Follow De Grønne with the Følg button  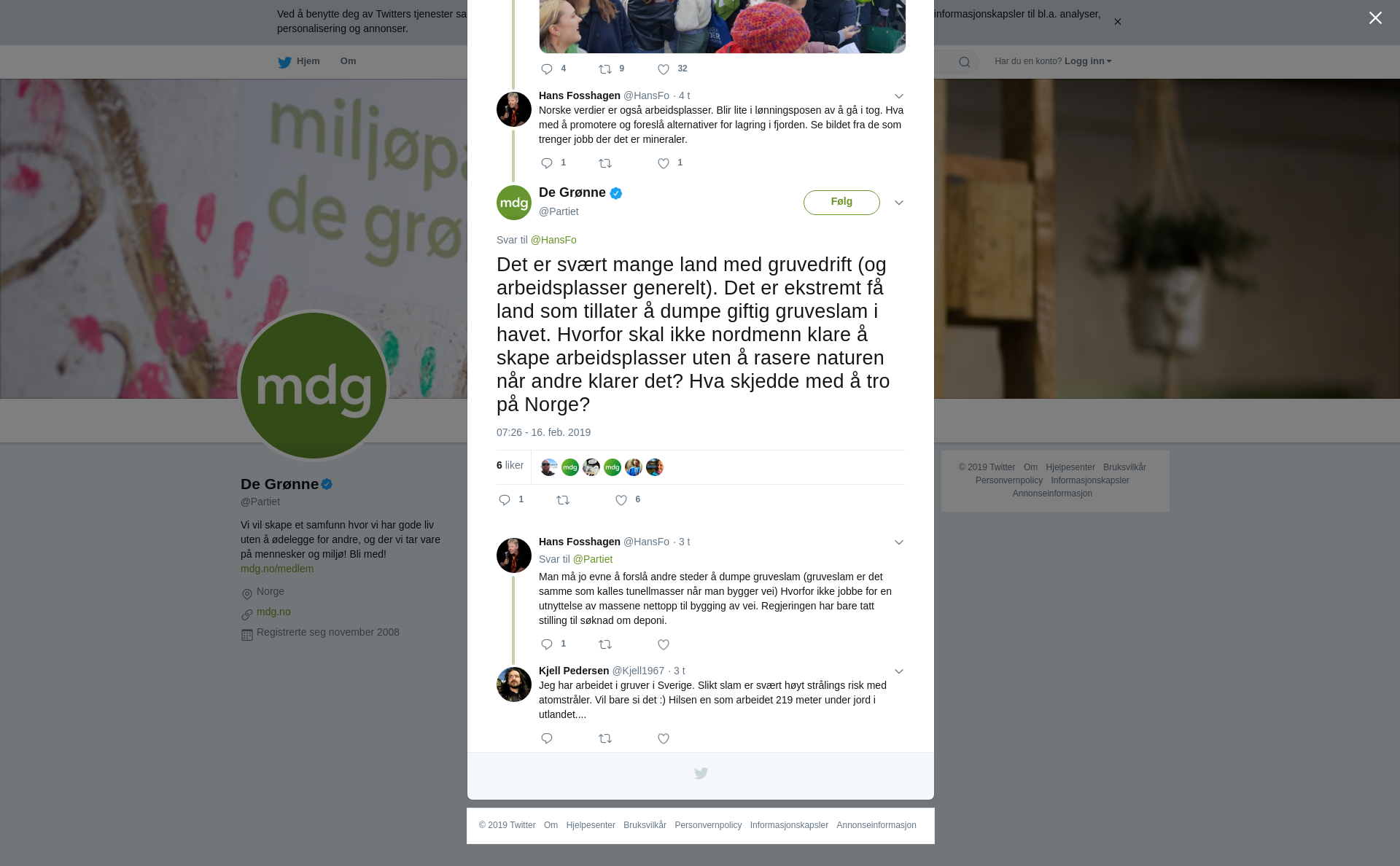[x=841, y=202]
